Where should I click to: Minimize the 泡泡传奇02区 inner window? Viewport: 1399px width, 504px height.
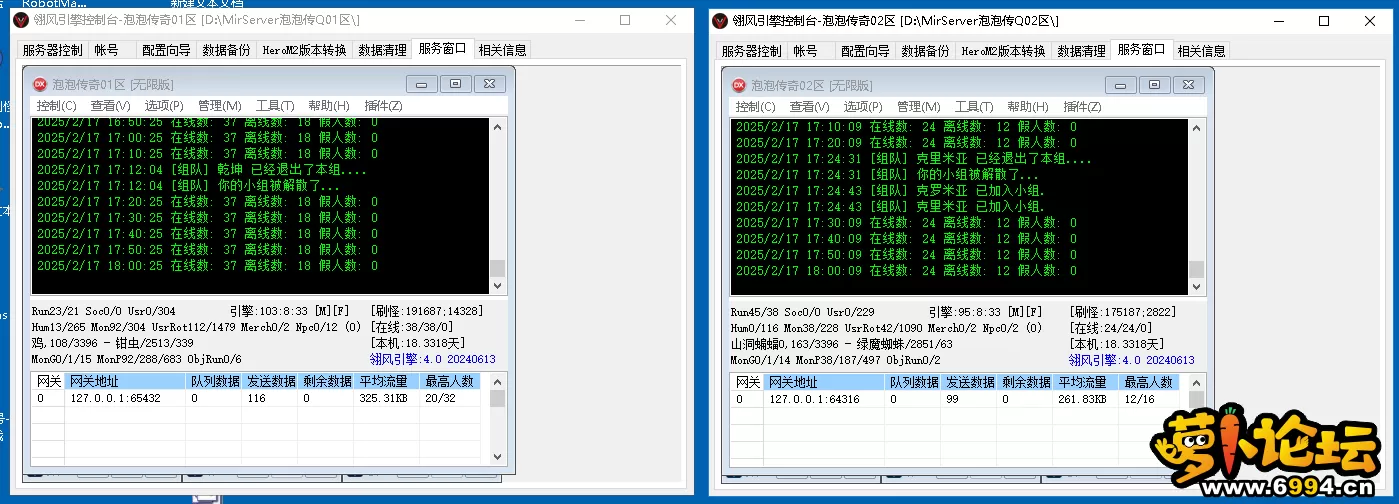1120,85
